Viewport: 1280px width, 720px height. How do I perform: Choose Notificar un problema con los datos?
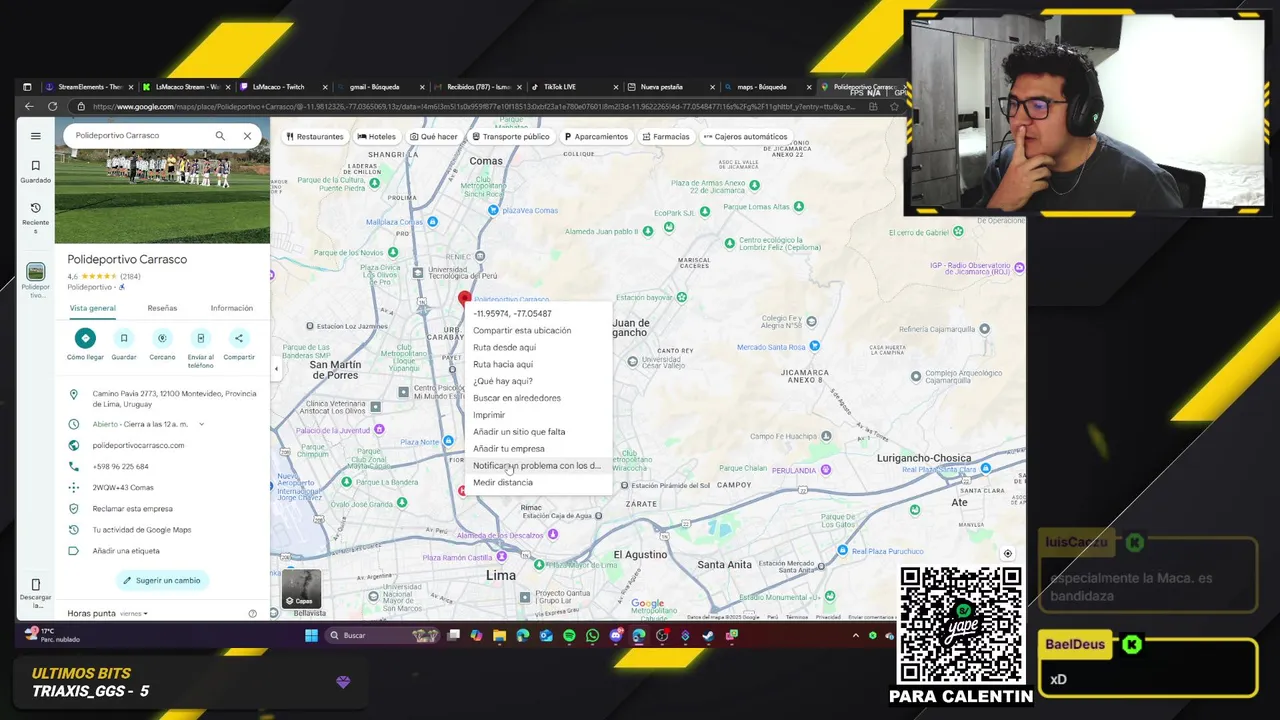click(540, 465)
